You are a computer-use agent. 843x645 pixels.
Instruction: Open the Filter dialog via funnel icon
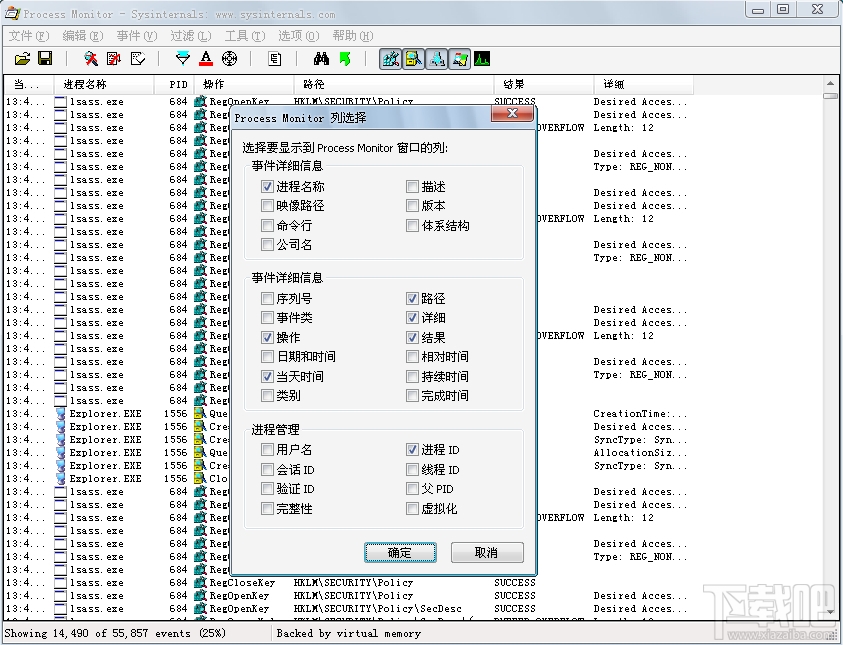pyautogui.click(x=182, y=58)
